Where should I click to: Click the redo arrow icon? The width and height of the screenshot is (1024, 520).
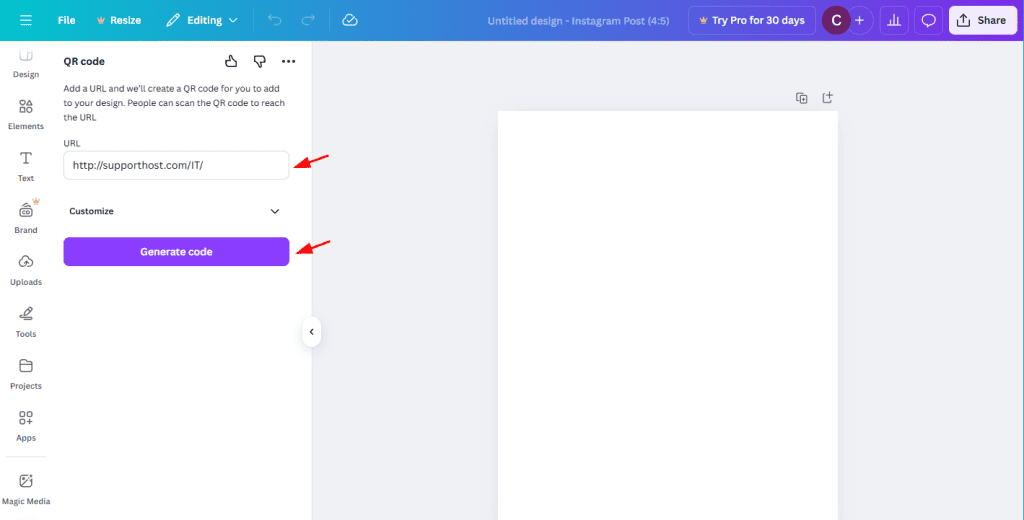coord(308,20)
